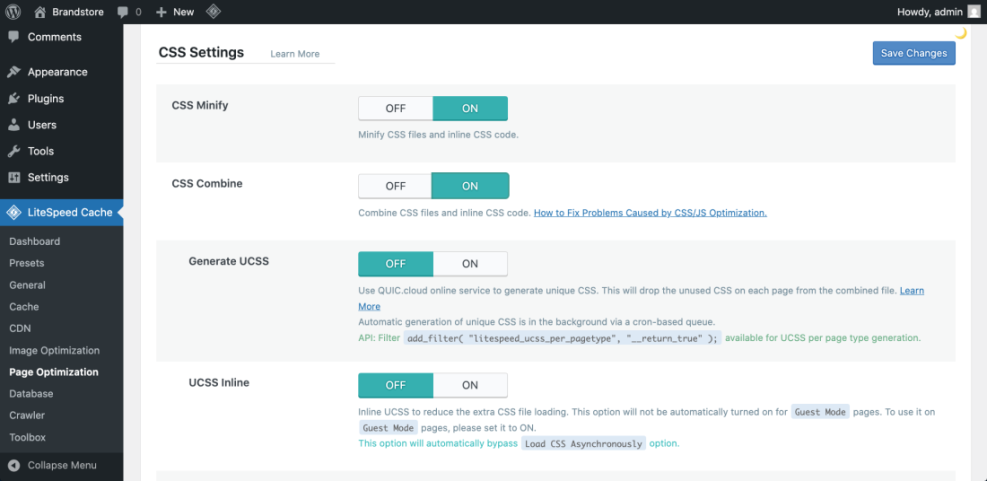Viewport: 987px width, 481px height.
Task: Click the Tools wrench icon
Action: click(x=14, y=151)
